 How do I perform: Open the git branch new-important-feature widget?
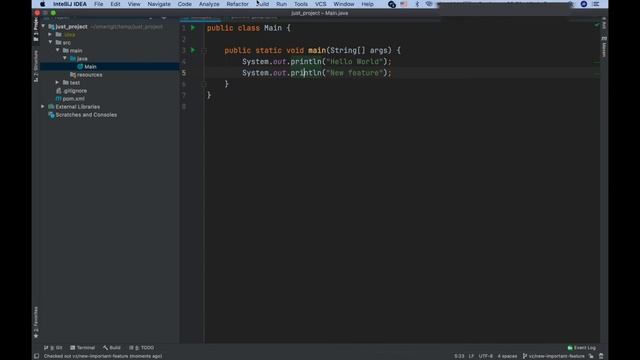pyautogui.click(x=554, y=356)
